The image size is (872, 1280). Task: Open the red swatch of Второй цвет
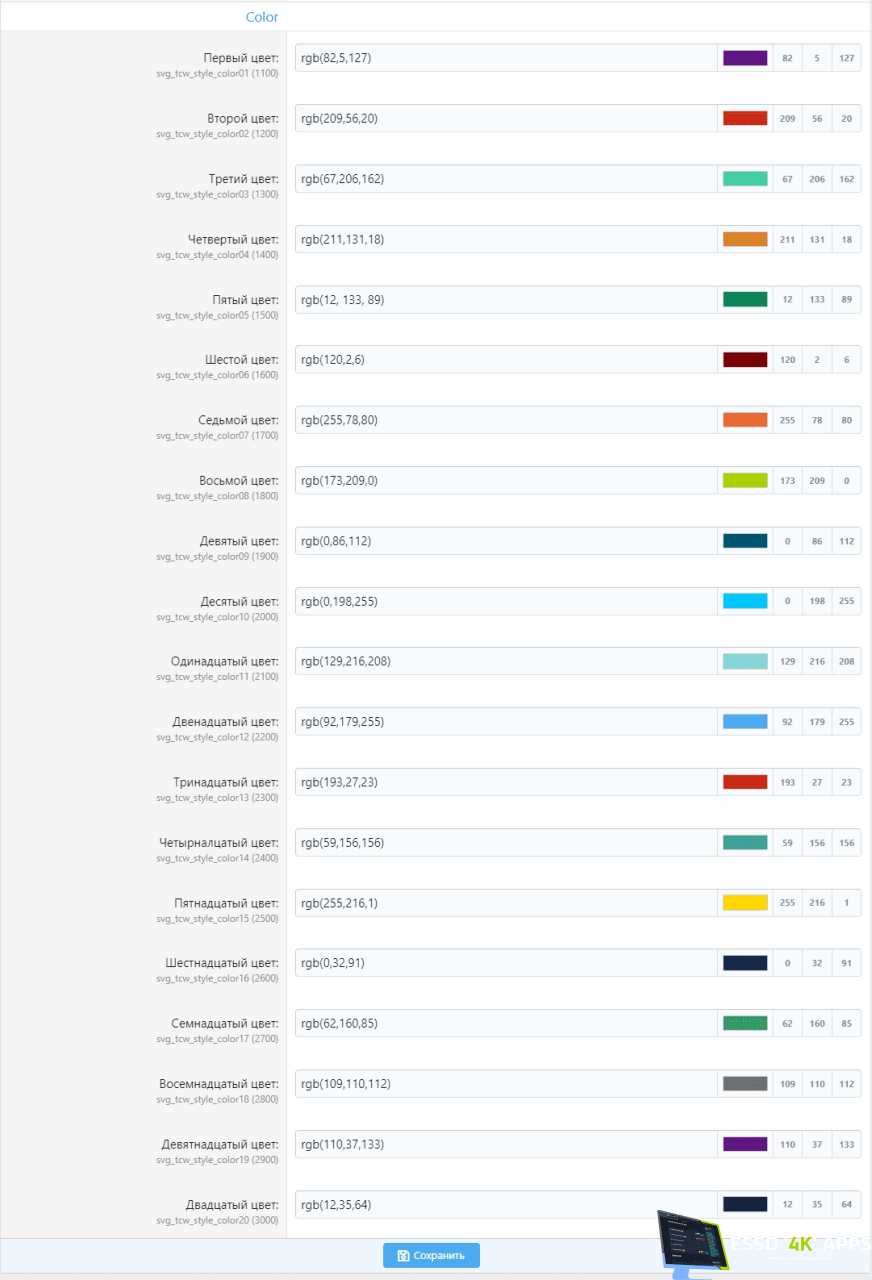[x=745, y=118]
